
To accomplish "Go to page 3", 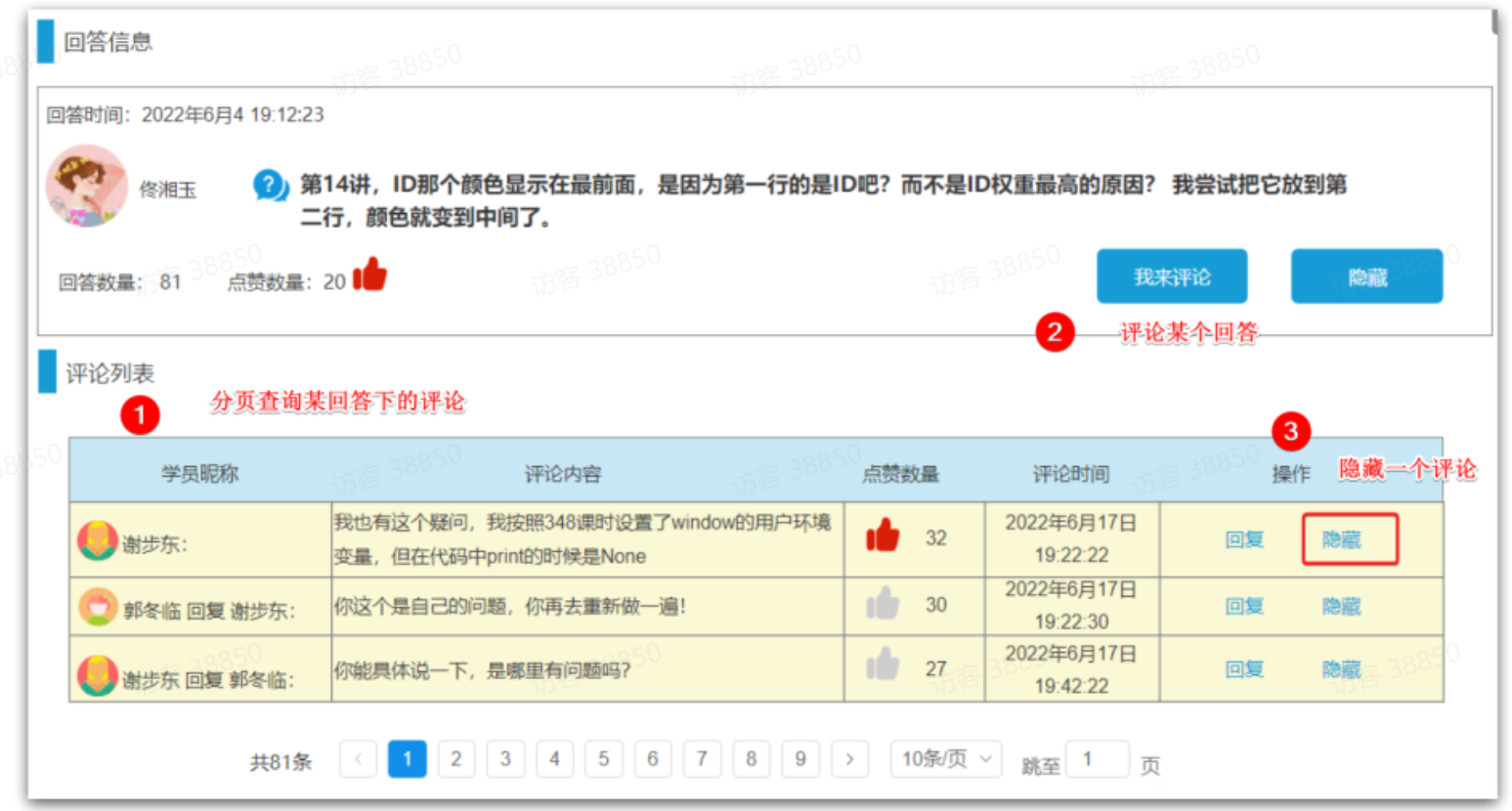I will (x=505, y=759).
